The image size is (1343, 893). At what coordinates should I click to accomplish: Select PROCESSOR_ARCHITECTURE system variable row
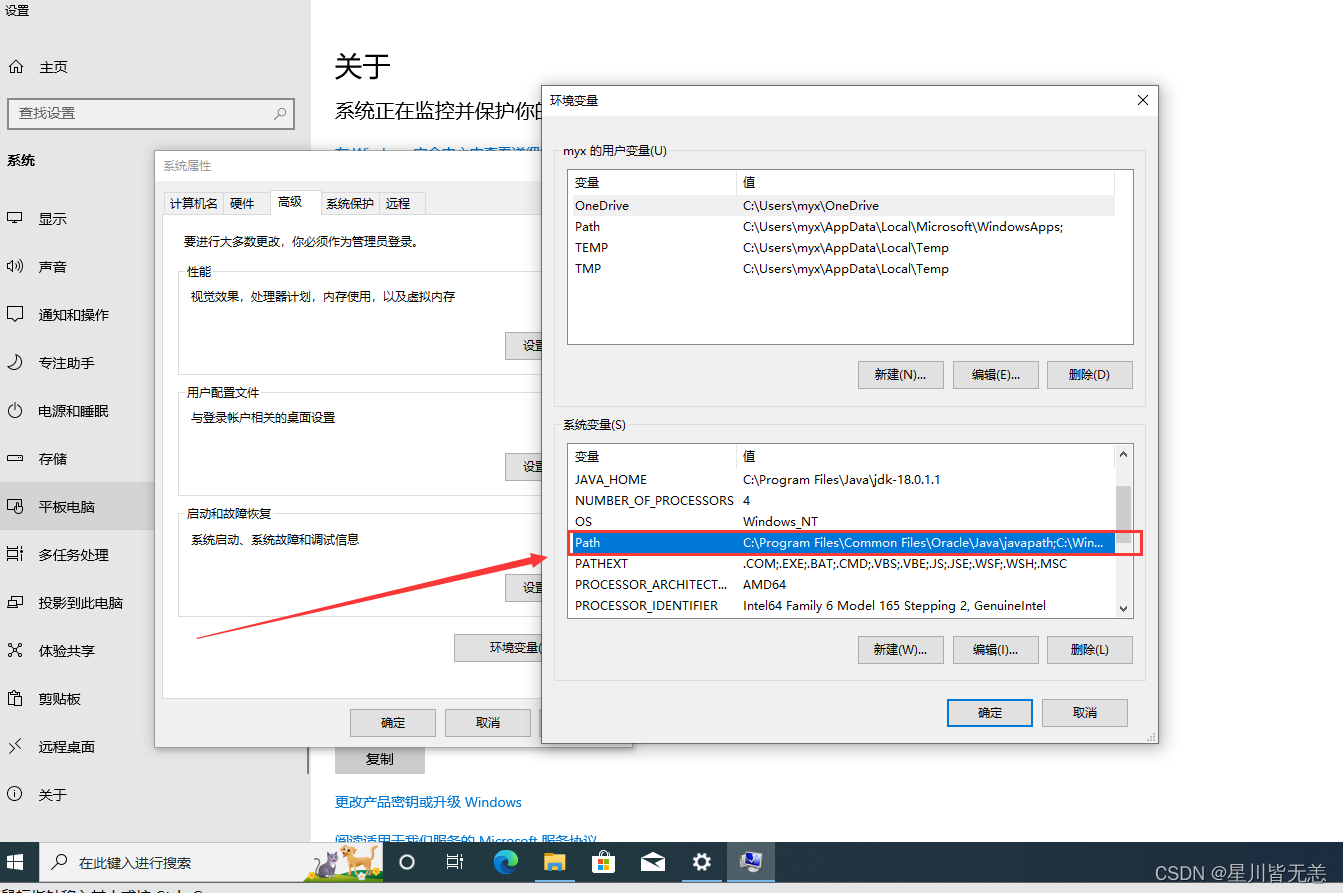coord(841,585)
